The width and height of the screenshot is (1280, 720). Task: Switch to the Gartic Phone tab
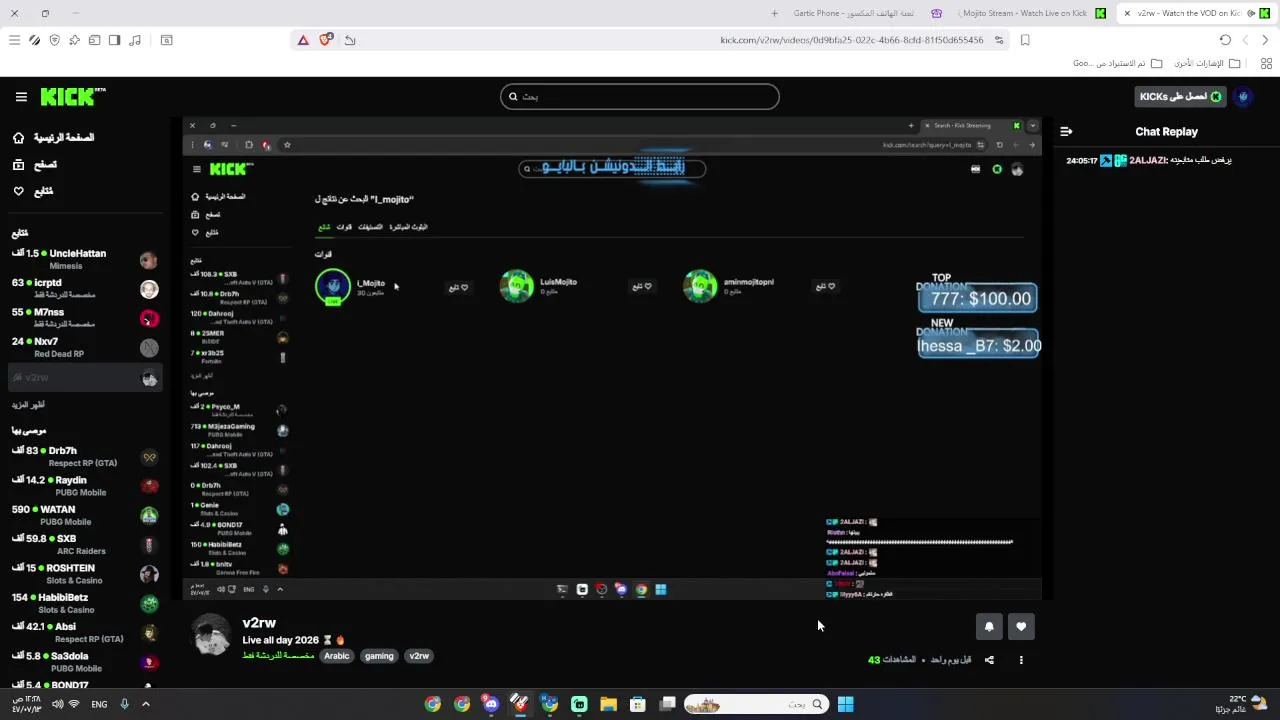(868, 13)
